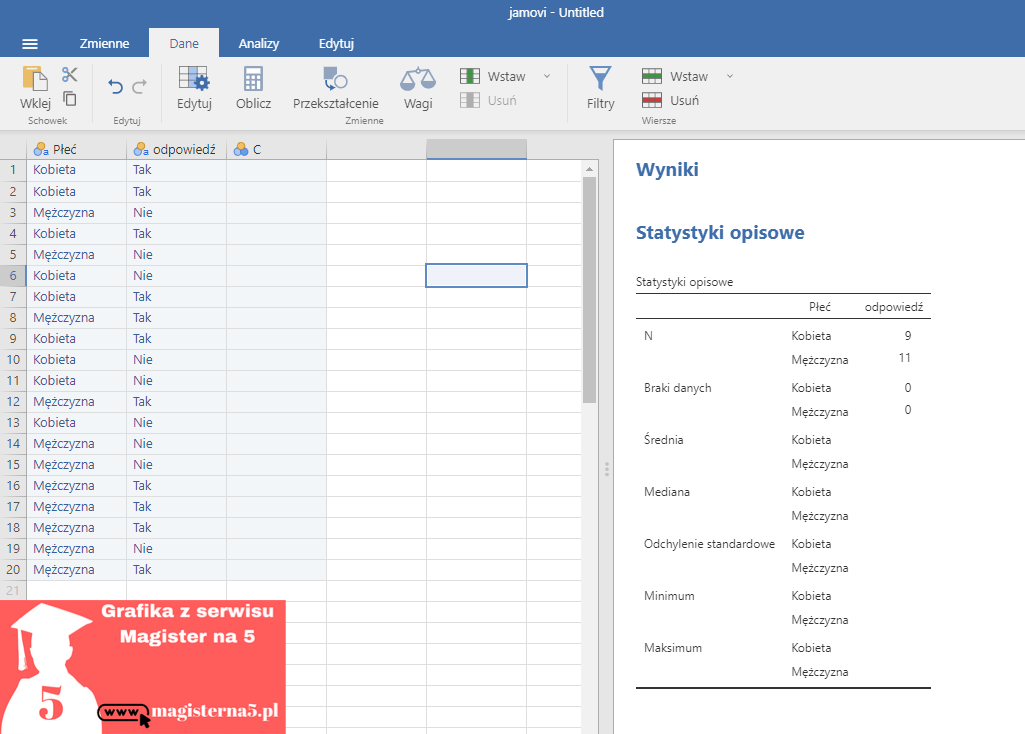The width and height of the screenshot is (1025, 734).
Task: Open the hamburger main menu
Action: (30, 44)
